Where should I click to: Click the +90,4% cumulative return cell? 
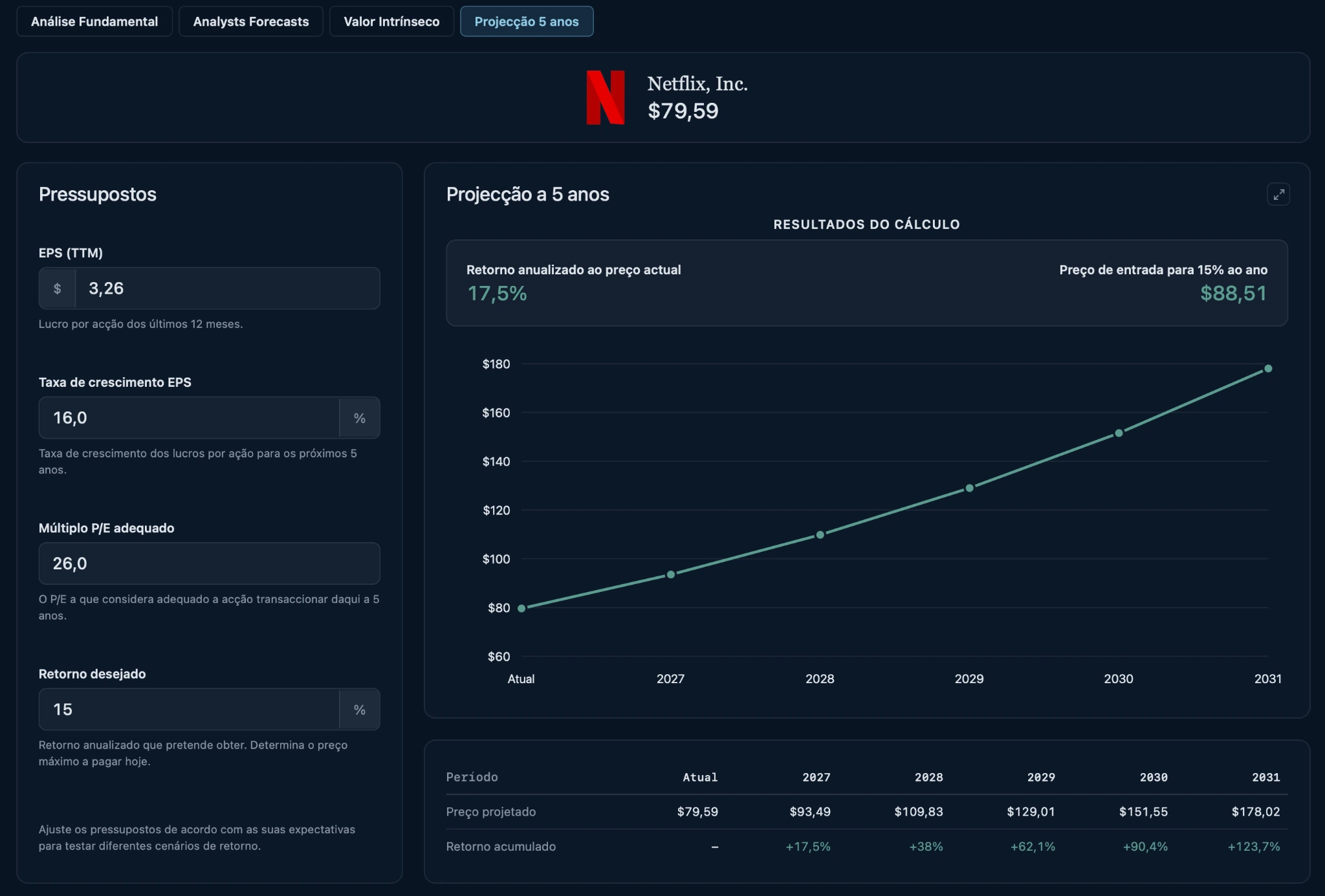coord(1145,847)
